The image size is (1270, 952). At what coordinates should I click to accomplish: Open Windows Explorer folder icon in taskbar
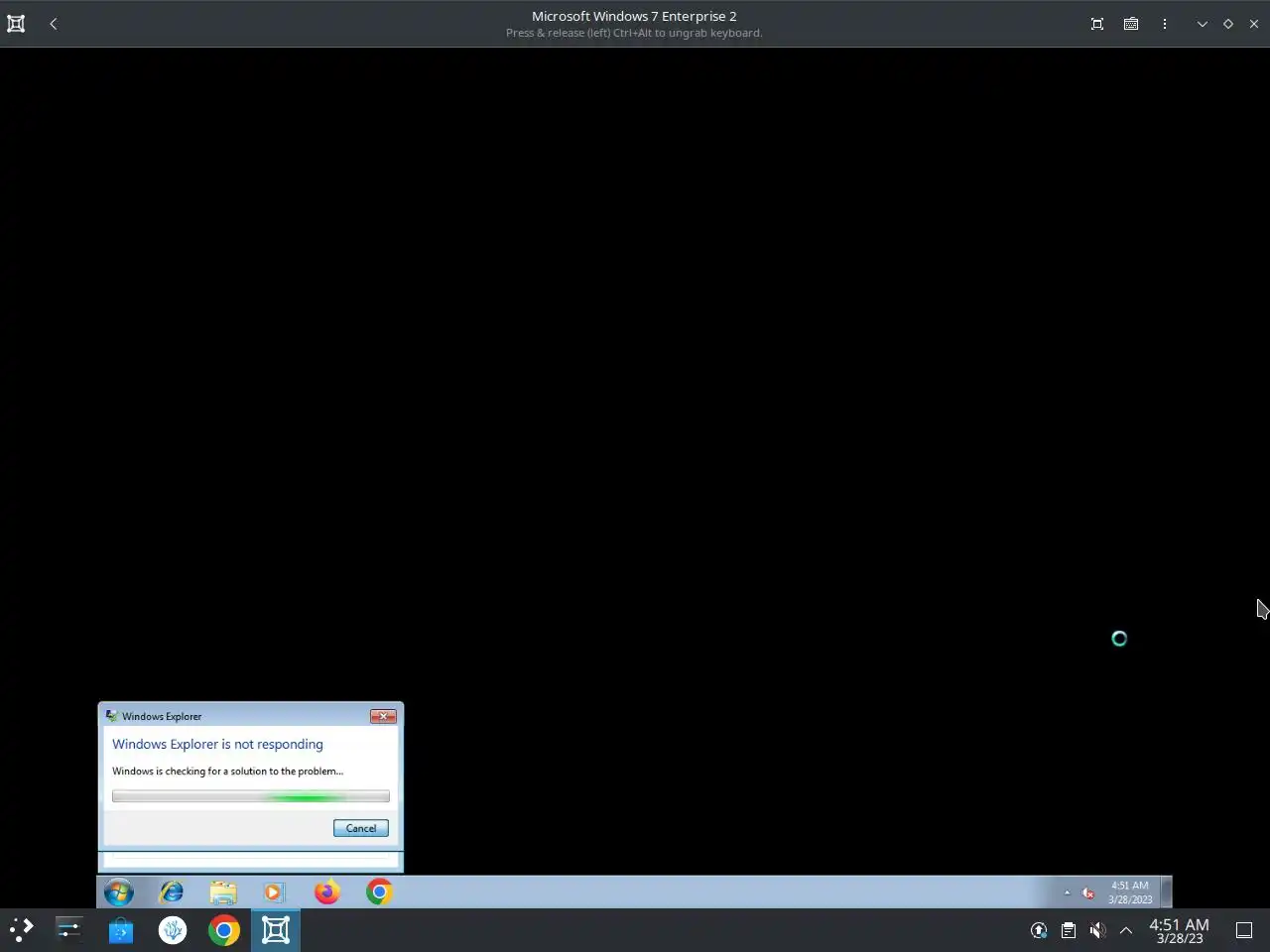223,892
